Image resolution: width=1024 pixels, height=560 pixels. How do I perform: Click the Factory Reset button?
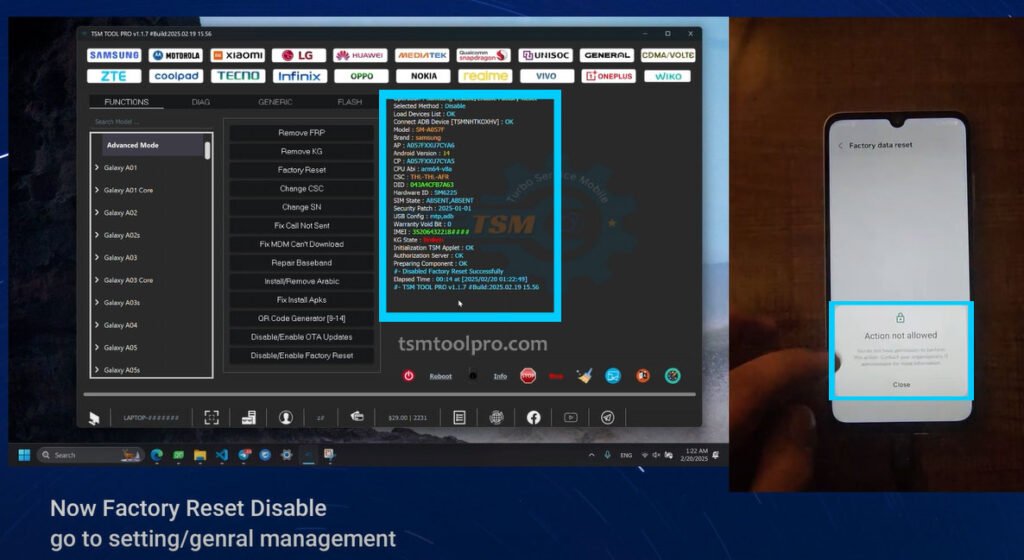pos(301,170)
